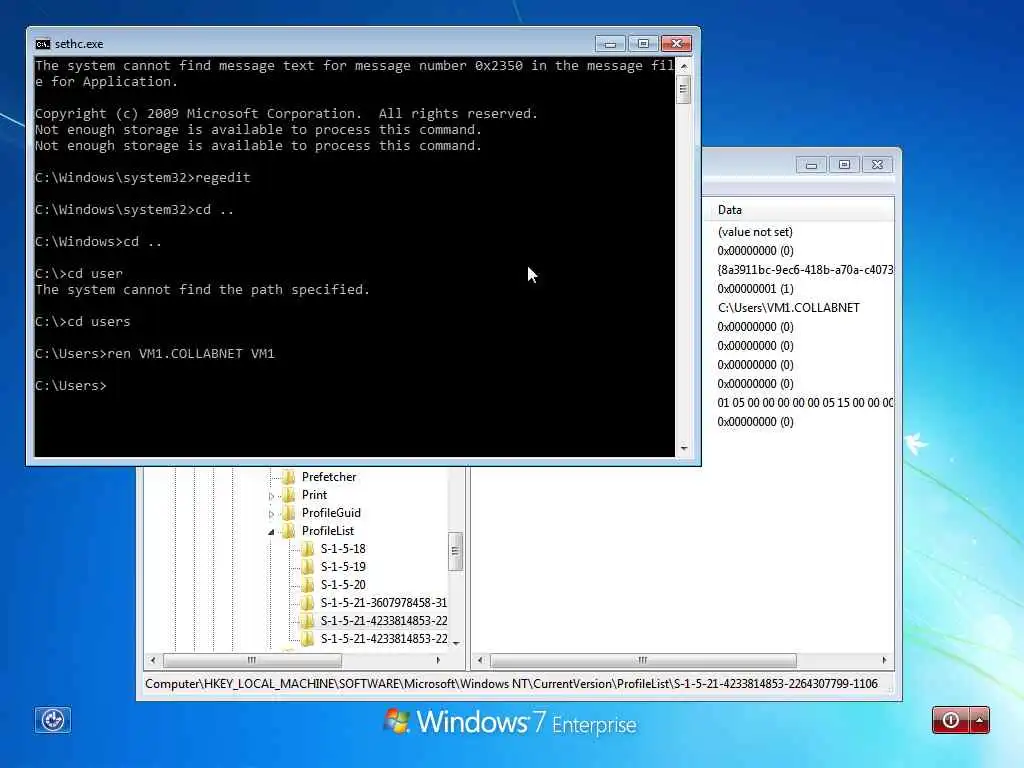1024x768 pixels.
Task: Click values pane horizontal scroll right arrow
Action: coord(884,660)
